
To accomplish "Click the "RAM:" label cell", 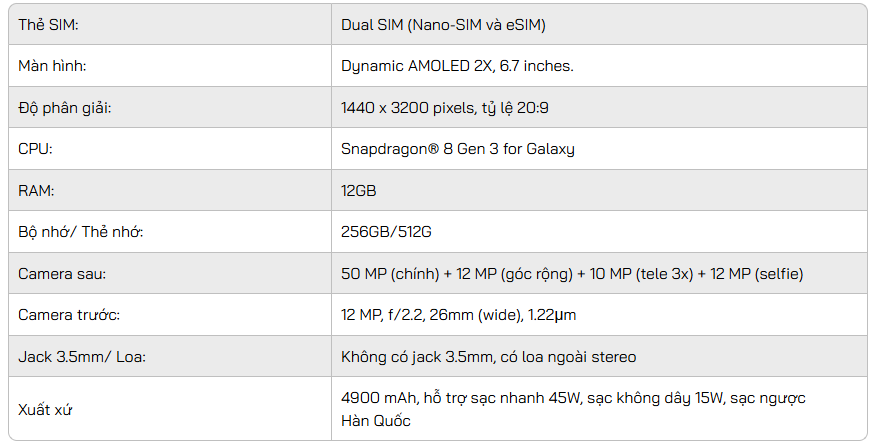I will (37, 190).
